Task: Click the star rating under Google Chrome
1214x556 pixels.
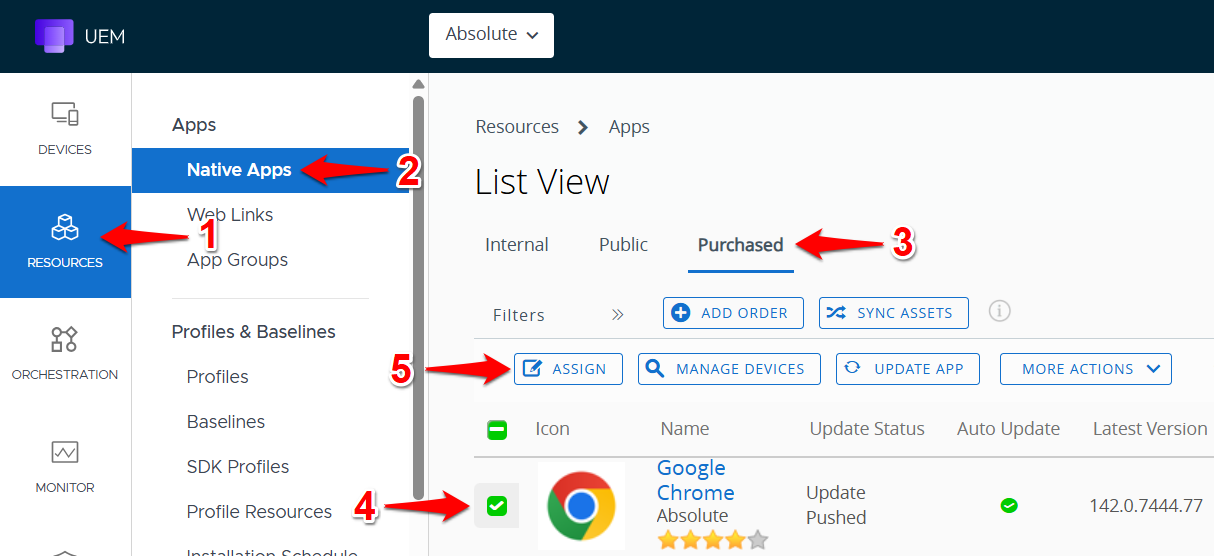Action: click(x=713, y=540)
